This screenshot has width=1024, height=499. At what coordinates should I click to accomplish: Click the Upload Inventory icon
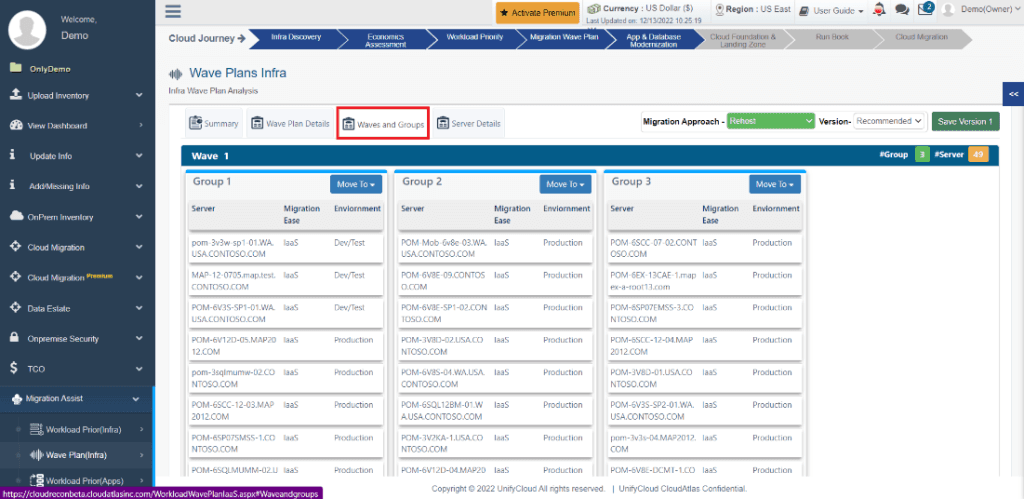(16, 95)
